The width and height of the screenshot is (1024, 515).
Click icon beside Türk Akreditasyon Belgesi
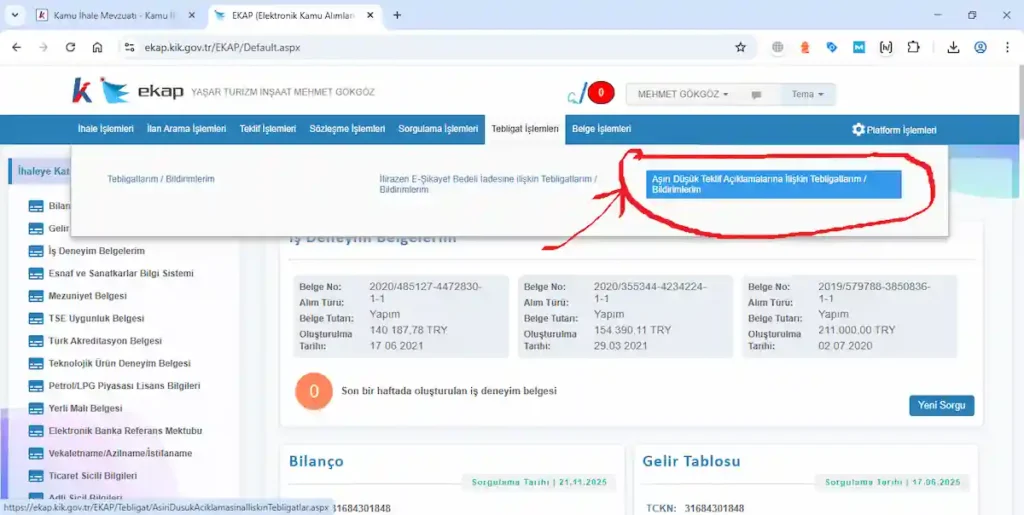click(x=36, y=341)
